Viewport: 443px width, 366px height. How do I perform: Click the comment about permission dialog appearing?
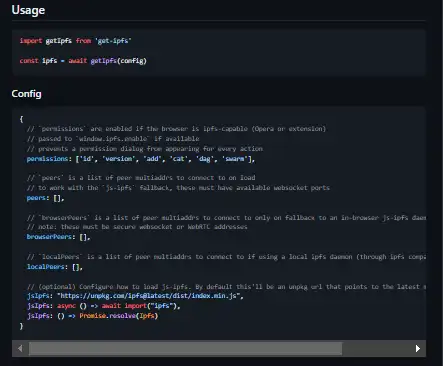pos(145,149)
